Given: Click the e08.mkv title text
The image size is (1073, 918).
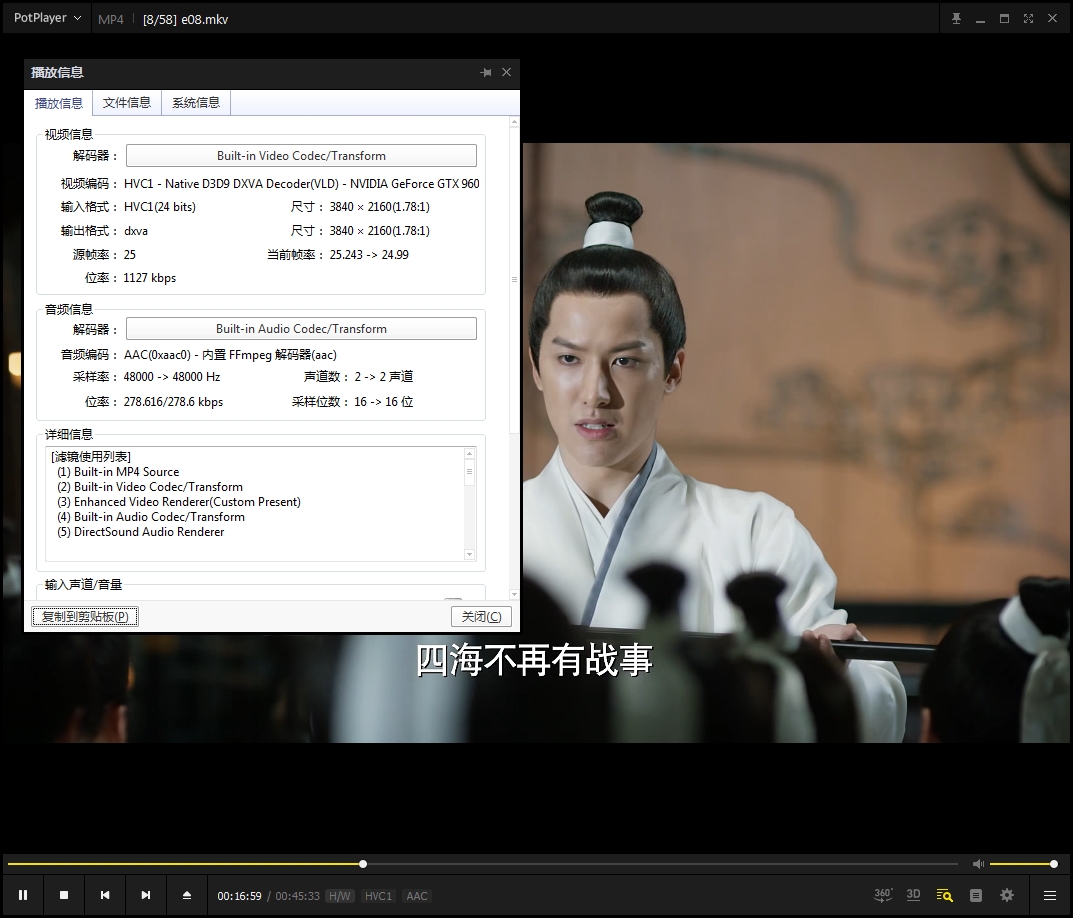Looking at the screenshot, I should [x=205, y=20].
